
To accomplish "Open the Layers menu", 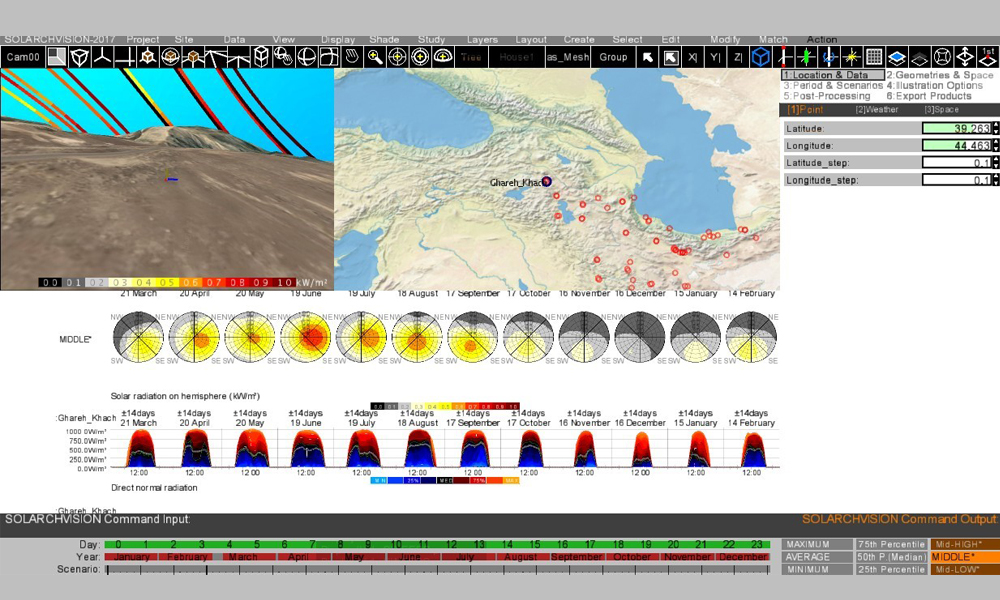I will [x=482, y=40].
